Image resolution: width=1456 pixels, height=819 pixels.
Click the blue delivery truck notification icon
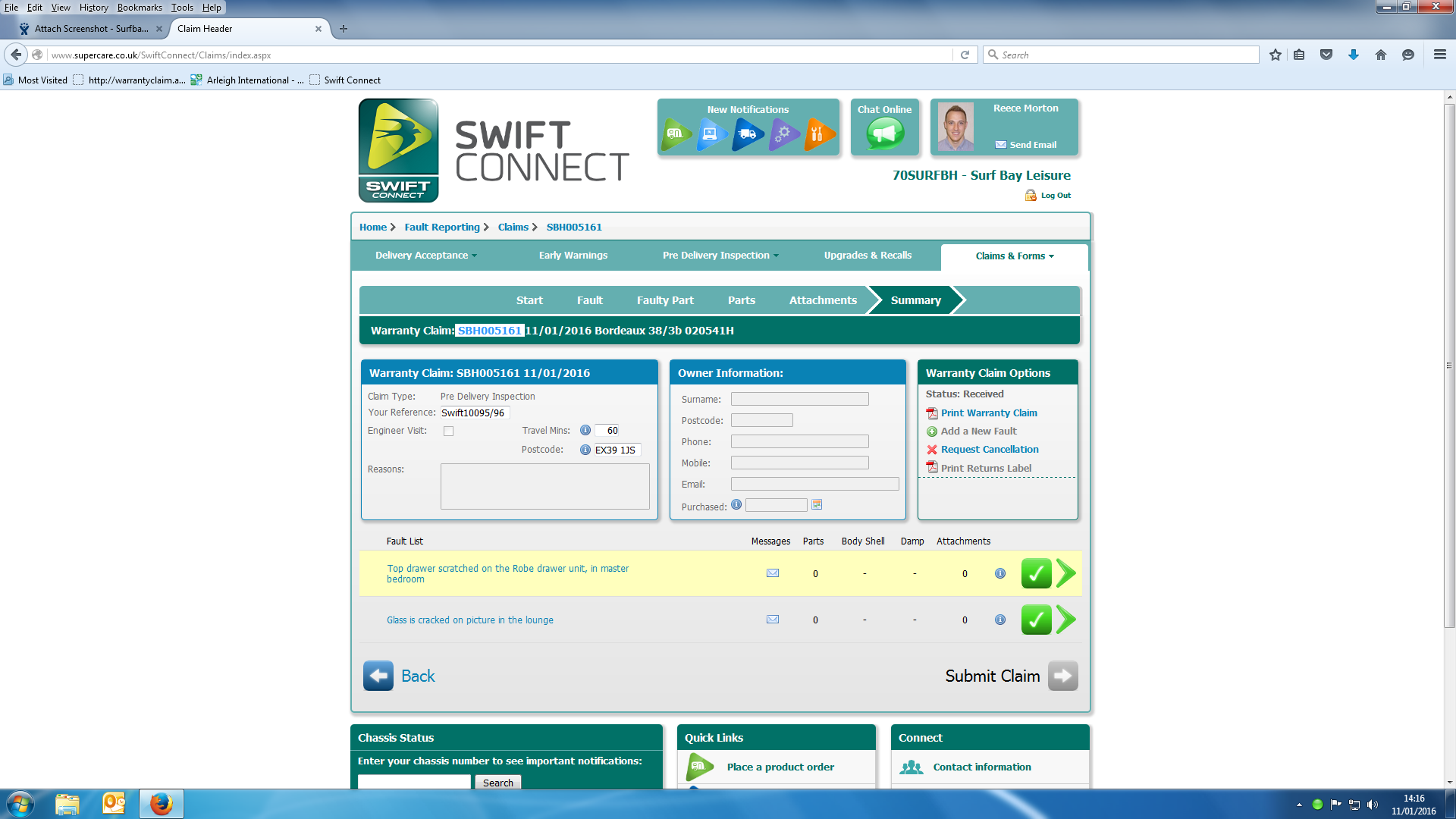(748, 134)
